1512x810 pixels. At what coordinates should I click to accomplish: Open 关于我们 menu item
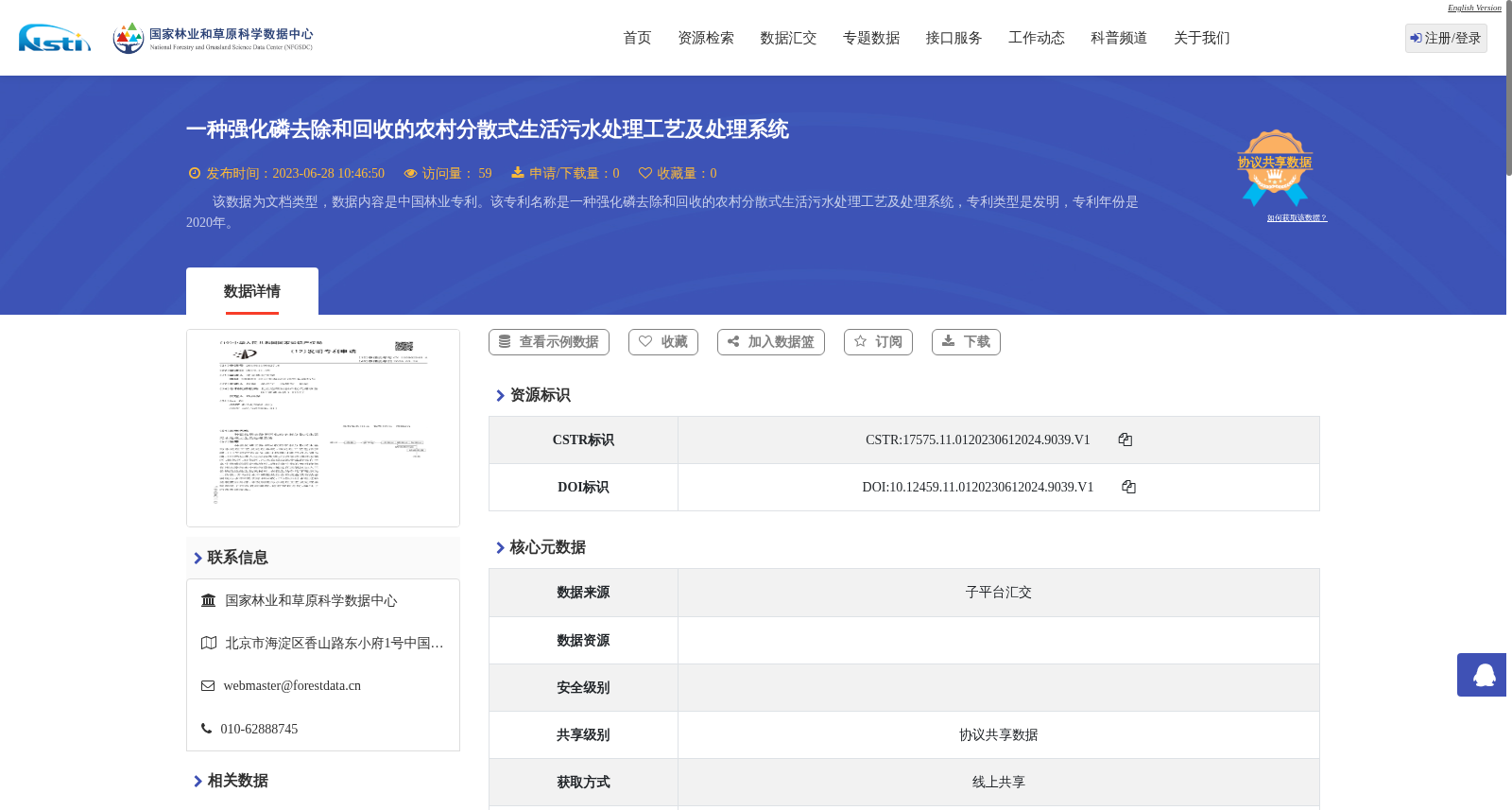point(1202,38)
